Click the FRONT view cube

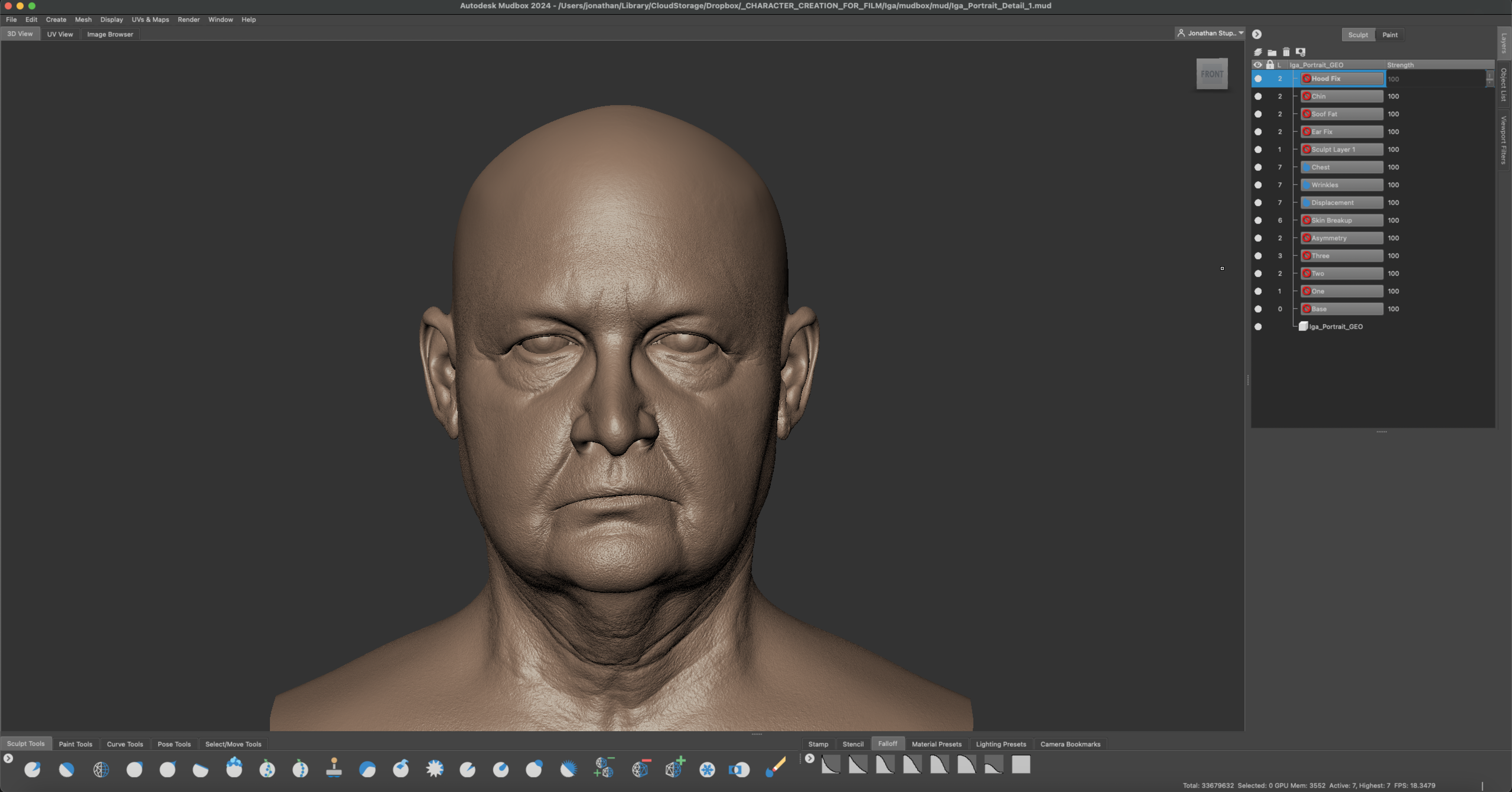tap(1211, 74)
